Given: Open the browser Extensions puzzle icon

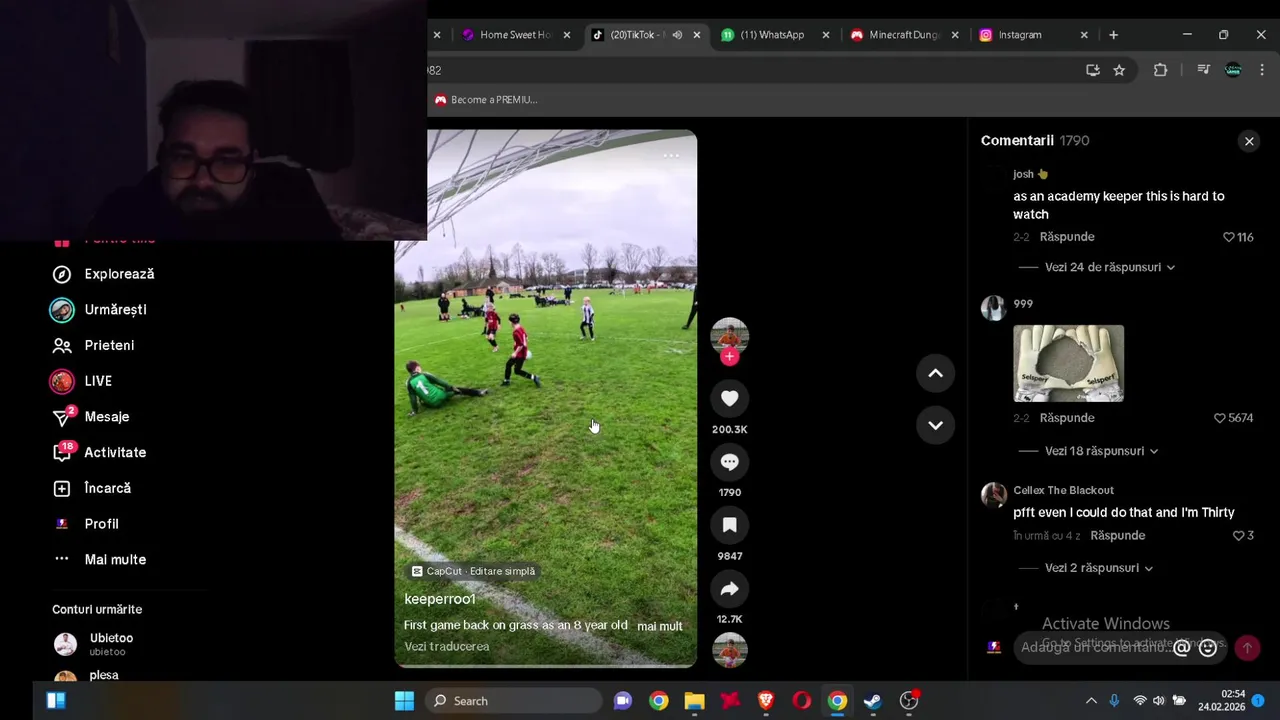Looking at the screenshot, I should tap(1160, 70).
